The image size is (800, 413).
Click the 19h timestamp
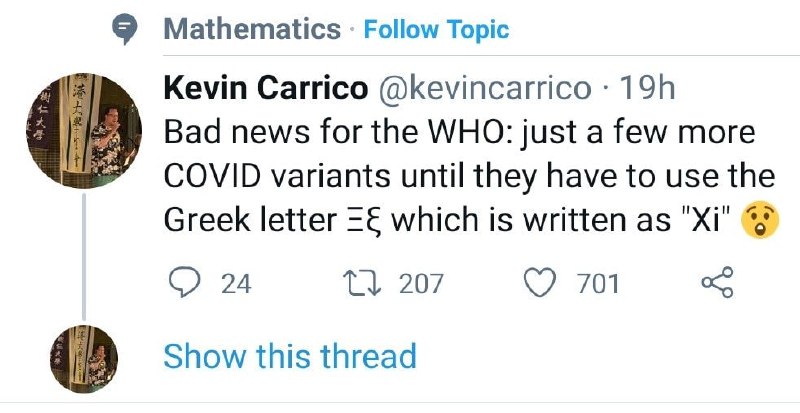pyautogui.click(x=648, y=89)
